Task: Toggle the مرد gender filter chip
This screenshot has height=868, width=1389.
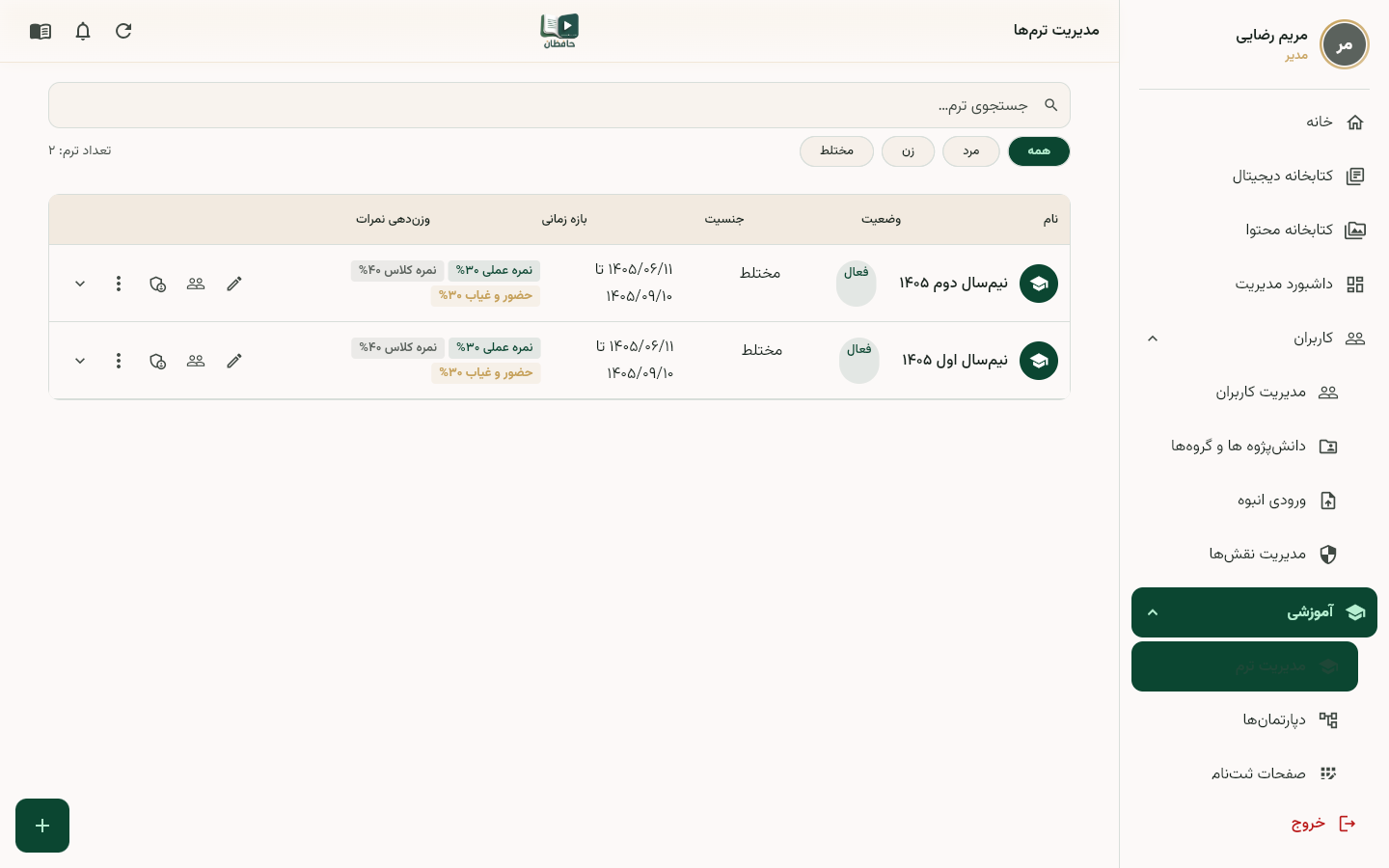Action: [971, 151]
